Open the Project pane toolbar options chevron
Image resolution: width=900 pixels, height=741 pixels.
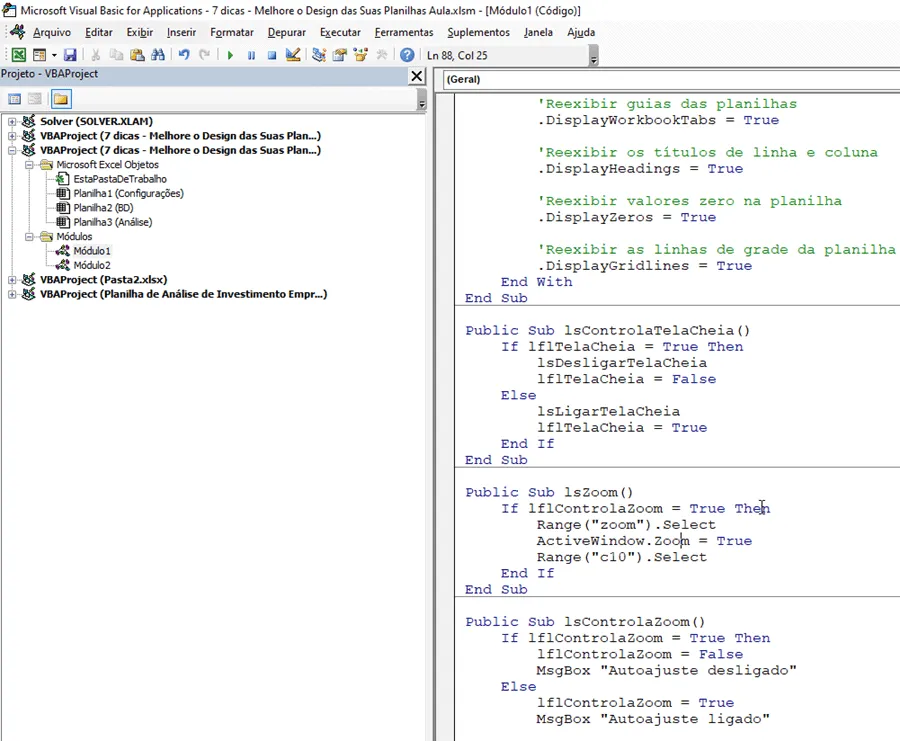tap(422, 100)
